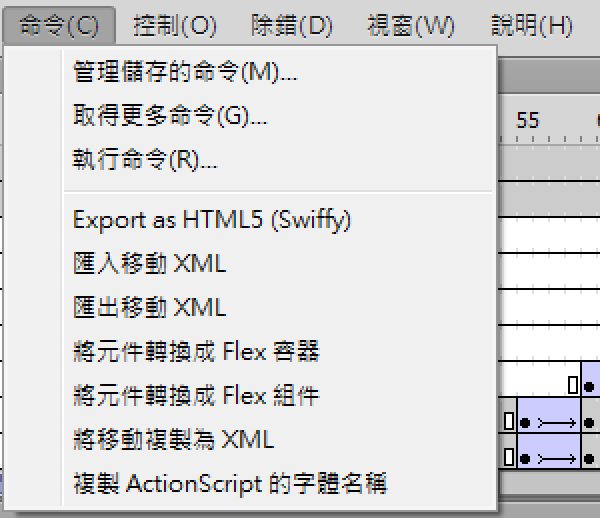The height and width of the screenshot is (518, 600).
Task: Open the 視窗(W) menu
Action: 411,25
